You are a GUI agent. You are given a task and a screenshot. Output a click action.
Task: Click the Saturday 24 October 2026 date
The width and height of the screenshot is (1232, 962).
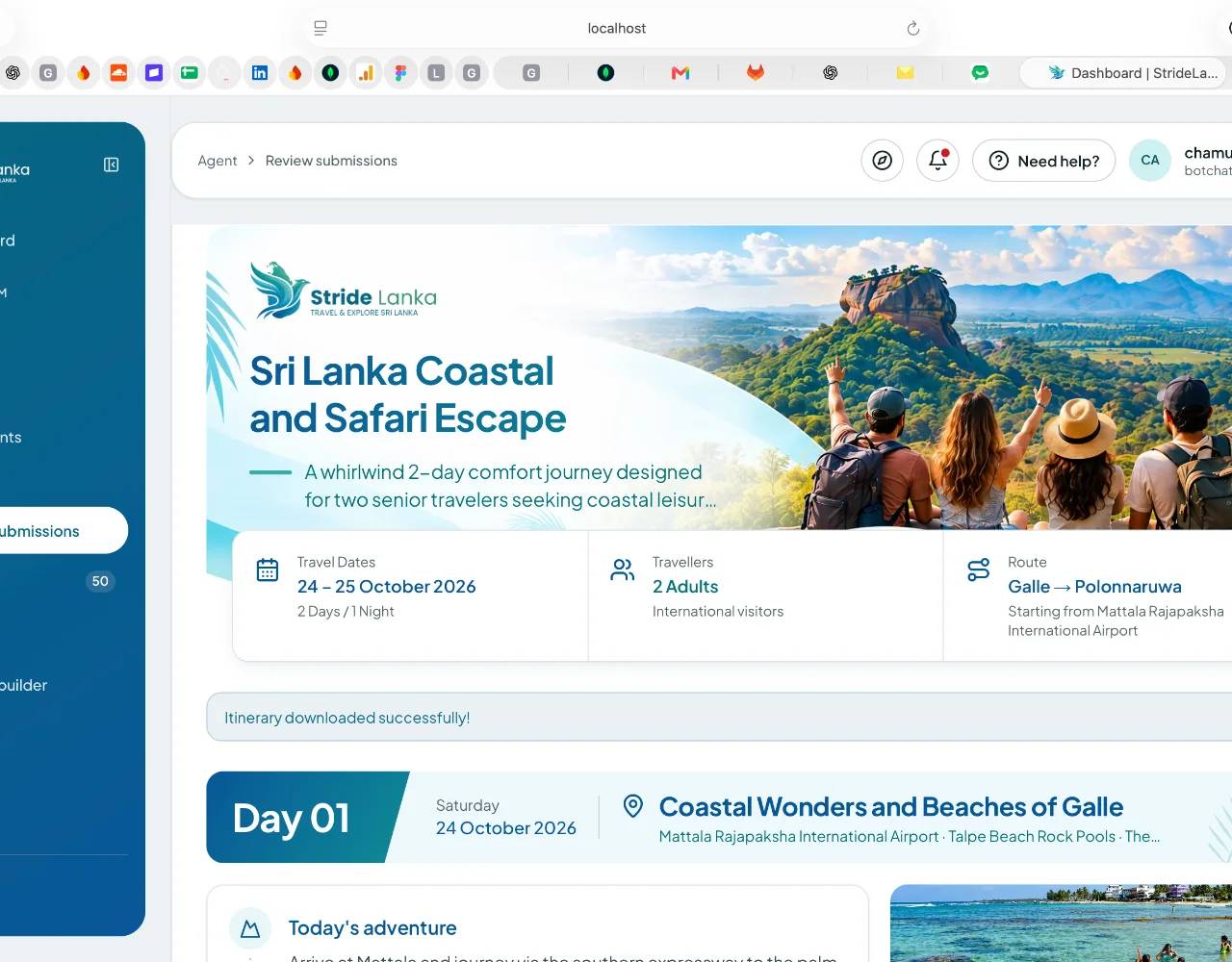pos(506,817)
